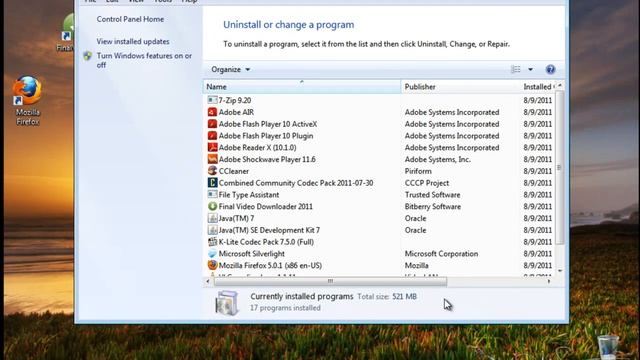
Task: Expand the view options dropdown arrow
Action: [530, 69]
